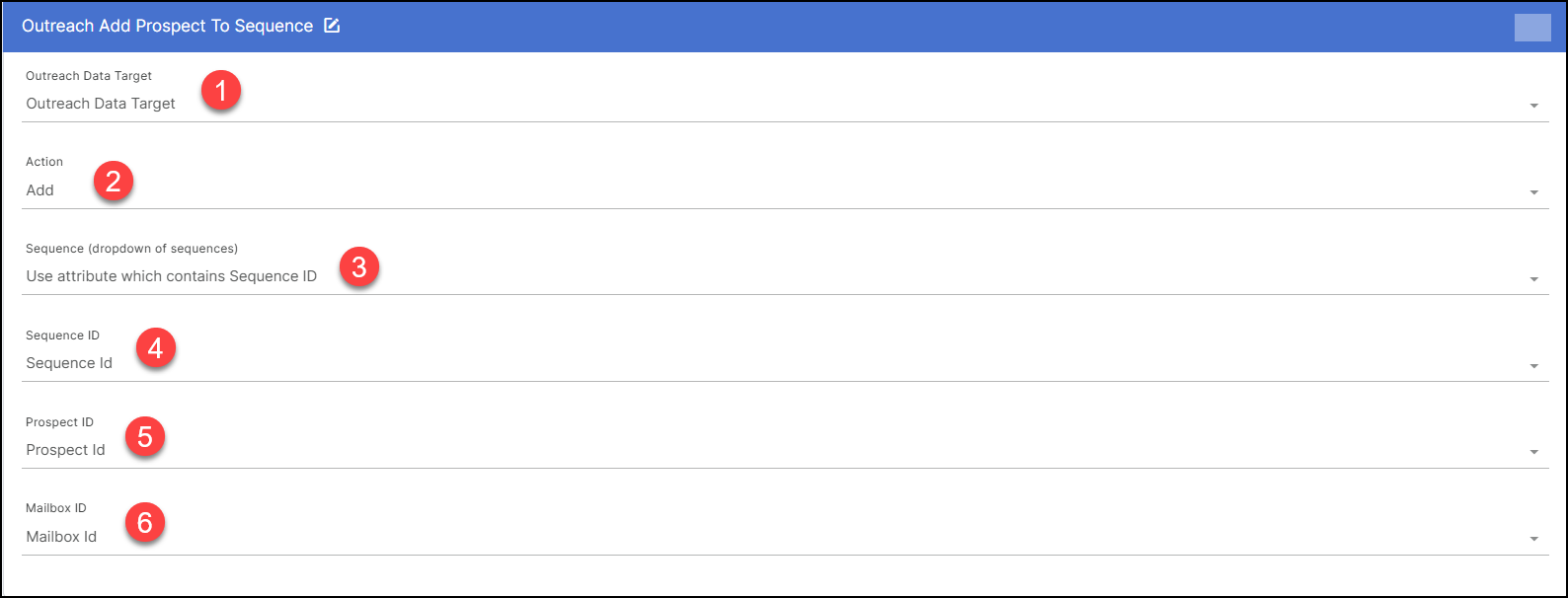Open the Prospect ID dropdown arrow

pyautogui.click(x=1533, y=452)
